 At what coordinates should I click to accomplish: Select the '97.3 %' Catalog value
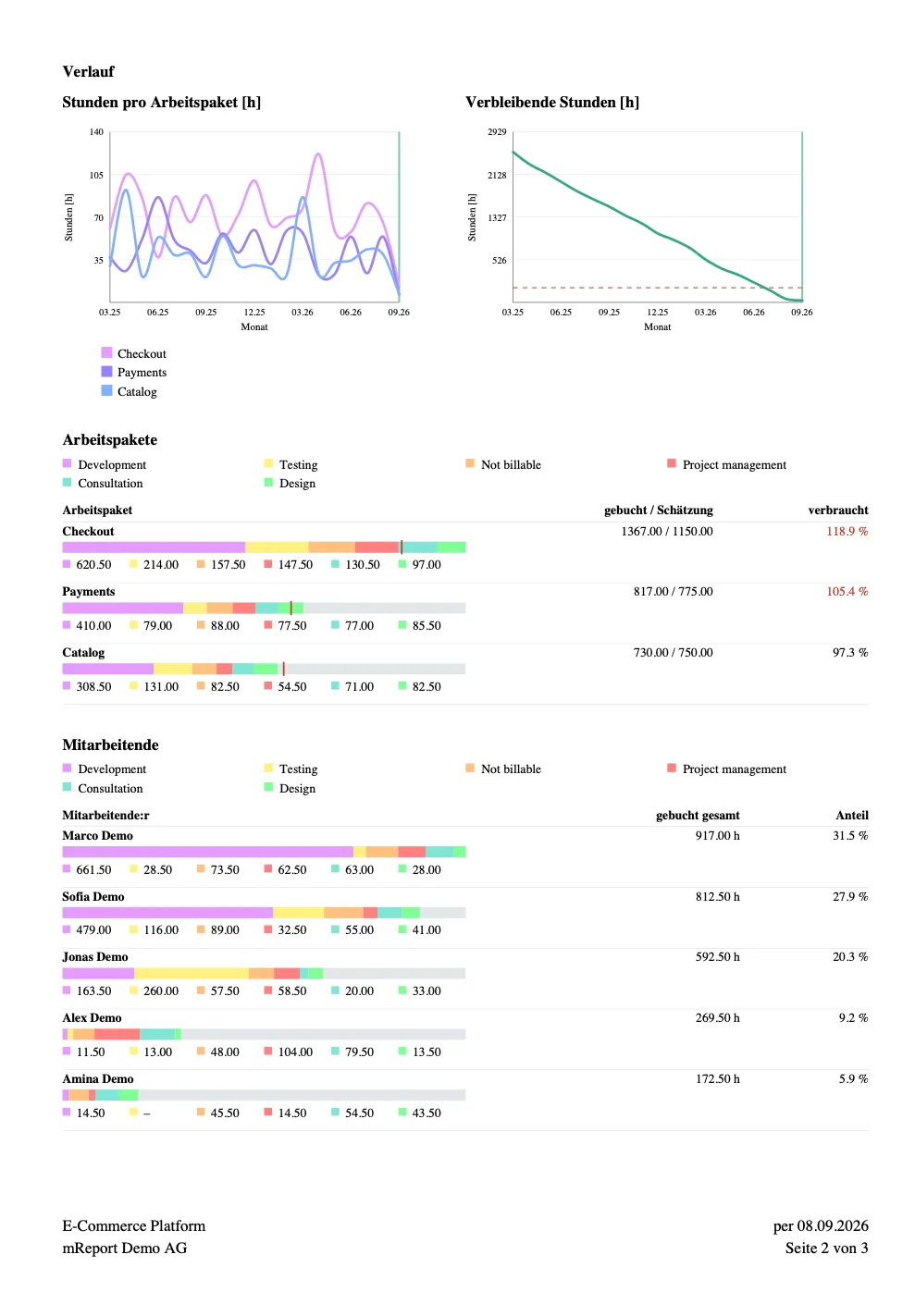click(x=850, y=652)
